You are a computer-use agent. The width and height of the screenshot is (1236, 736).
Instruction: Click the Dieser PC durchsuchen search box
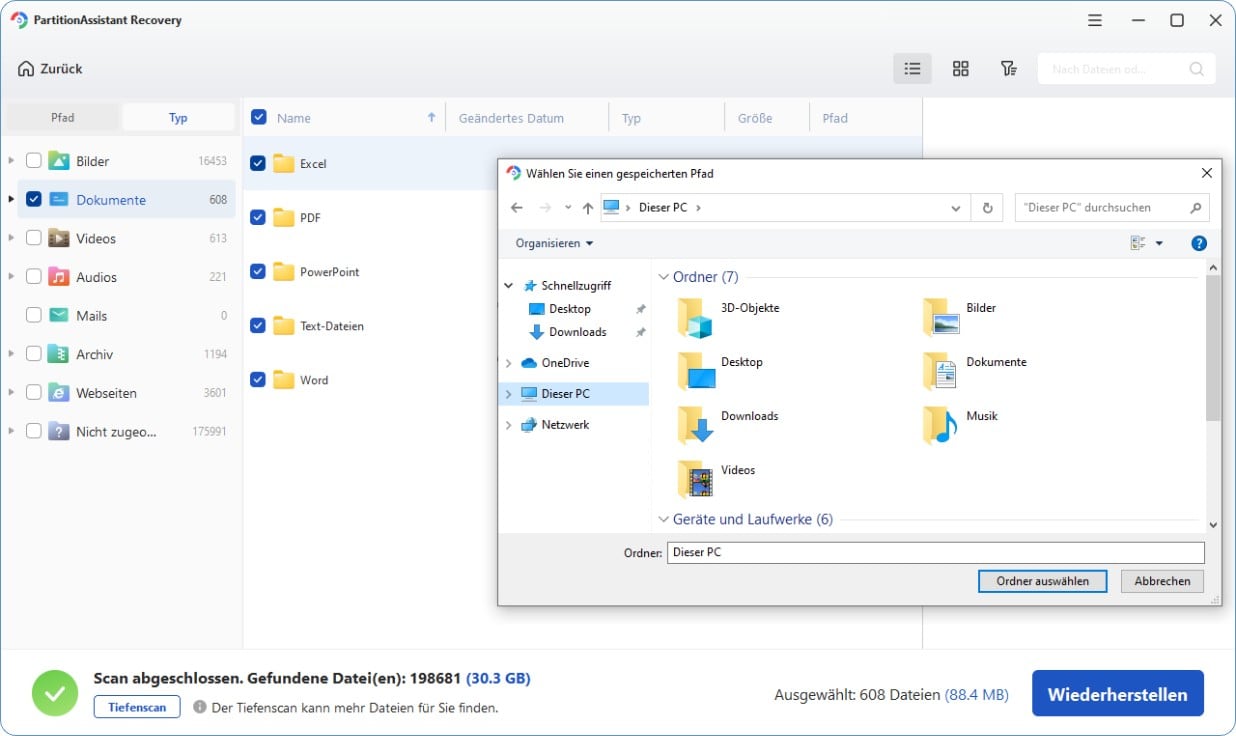pos(1111,208)
